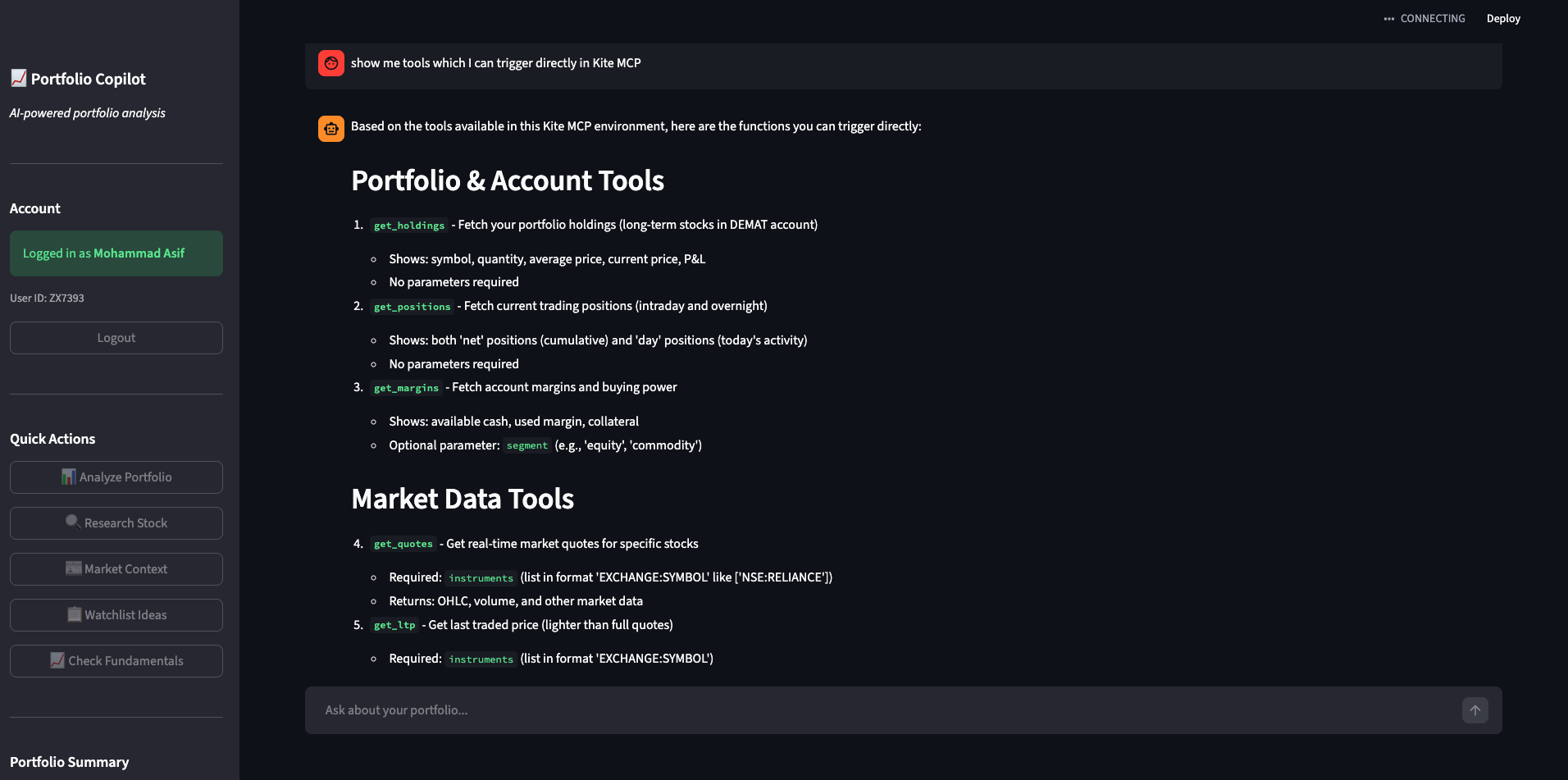This screenshot has height=780, width=1568.
Task: Select the Check Fundamentals quick action
Action: (x=116, y=660)
